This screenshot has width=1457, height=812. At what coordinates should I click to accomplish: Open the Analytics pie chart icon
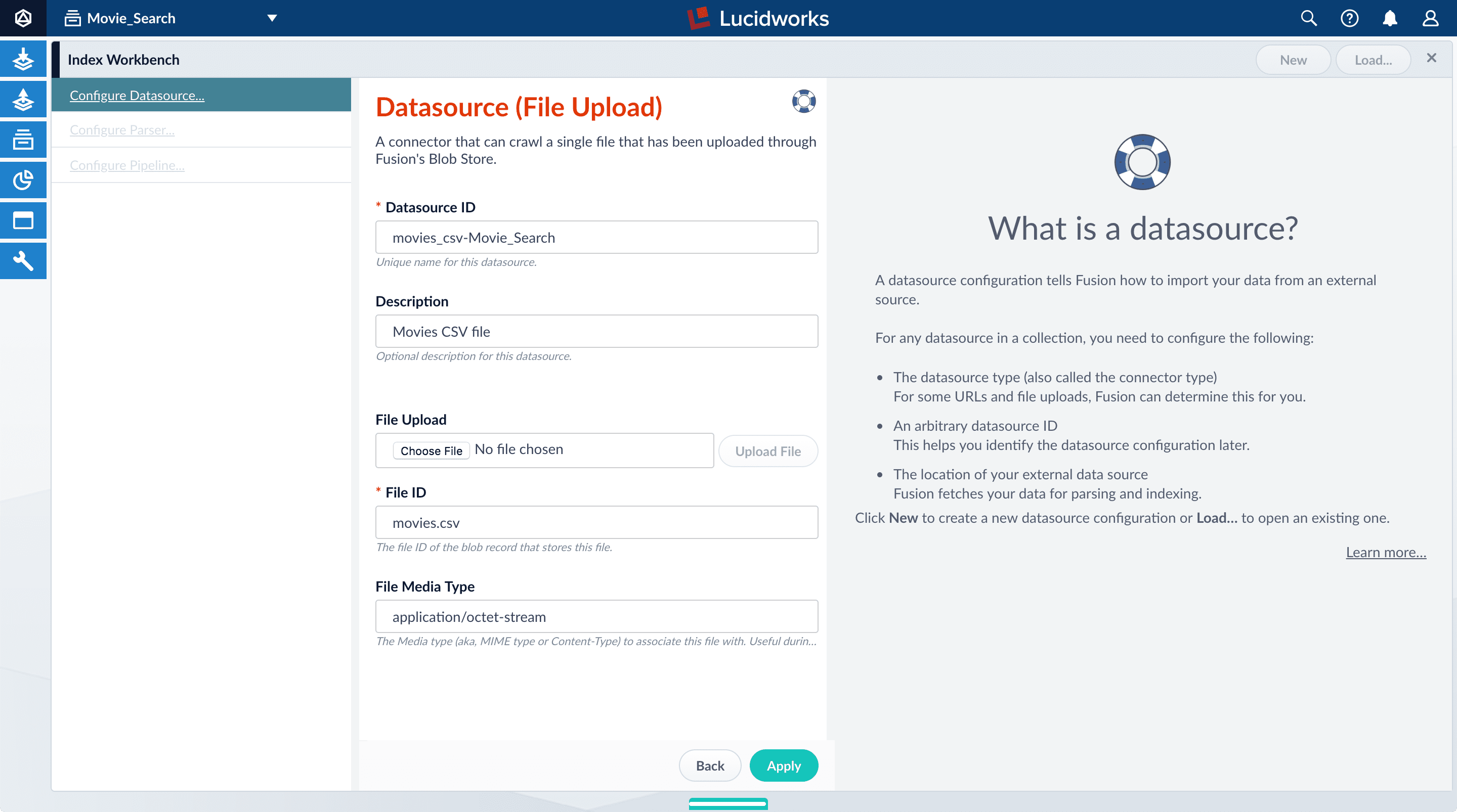click(23, 181)
